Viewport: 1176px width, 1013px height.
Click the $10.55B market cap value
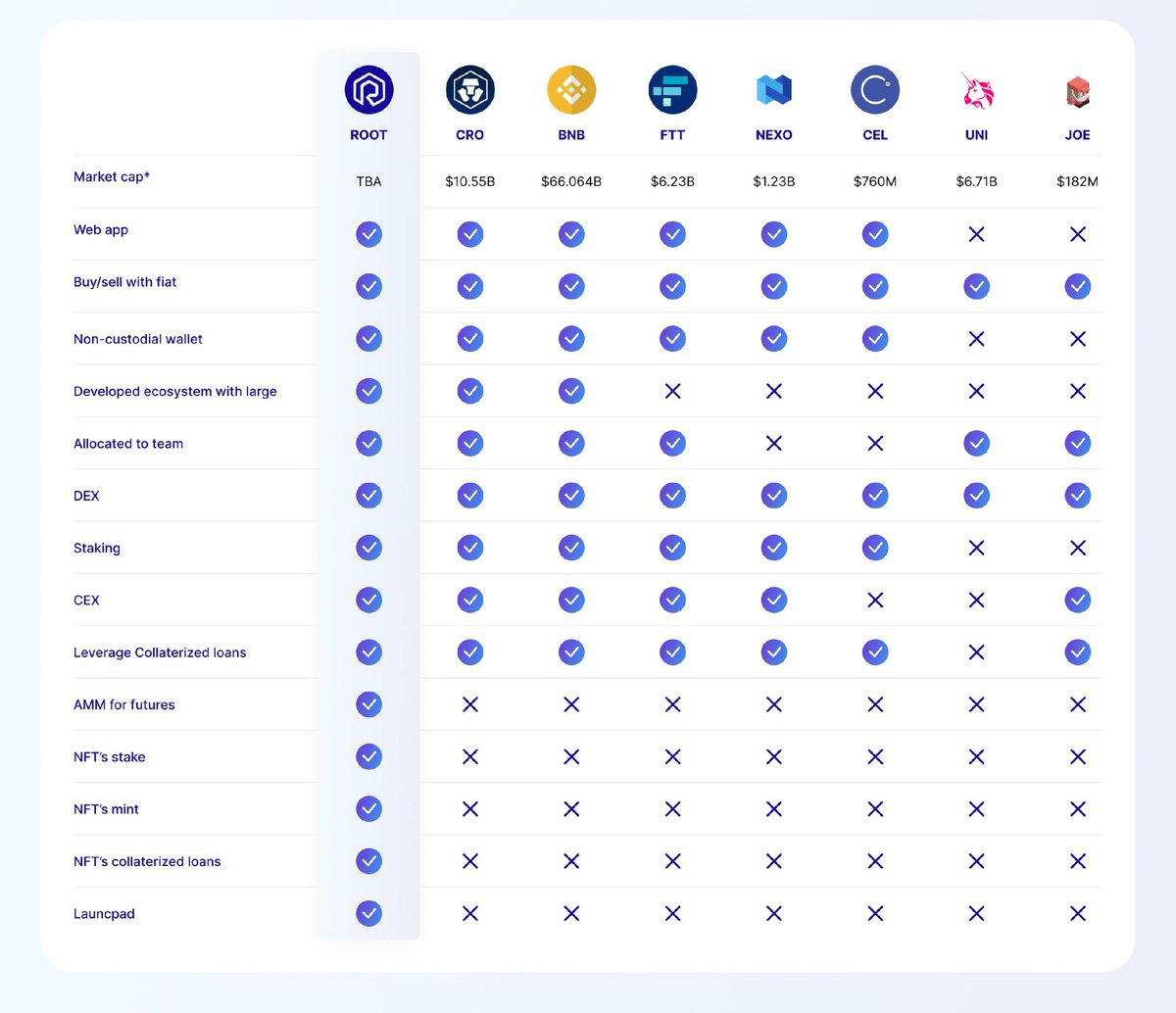[x=470, y=181]
